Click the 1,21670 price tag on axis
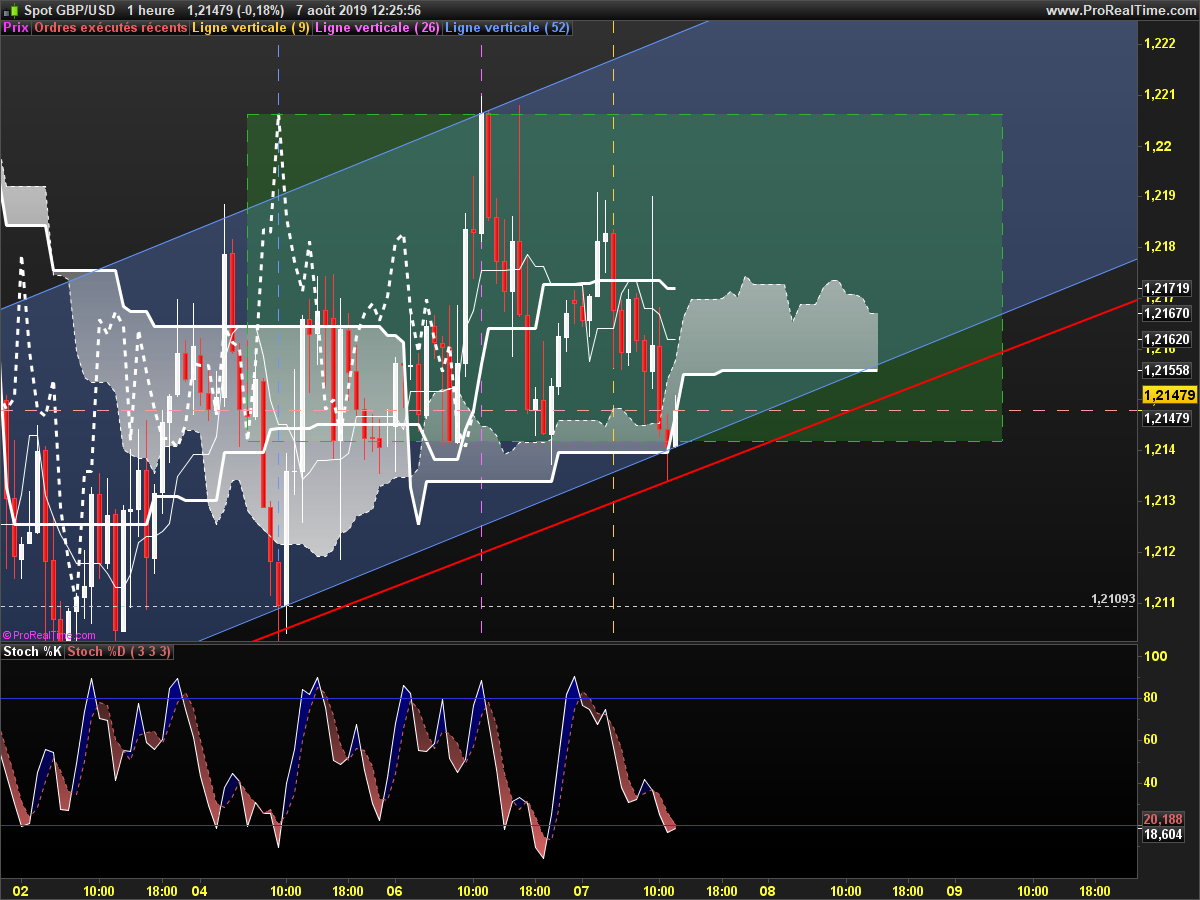The width and height of the screenshot is (1200, 900). [1169, 313]
